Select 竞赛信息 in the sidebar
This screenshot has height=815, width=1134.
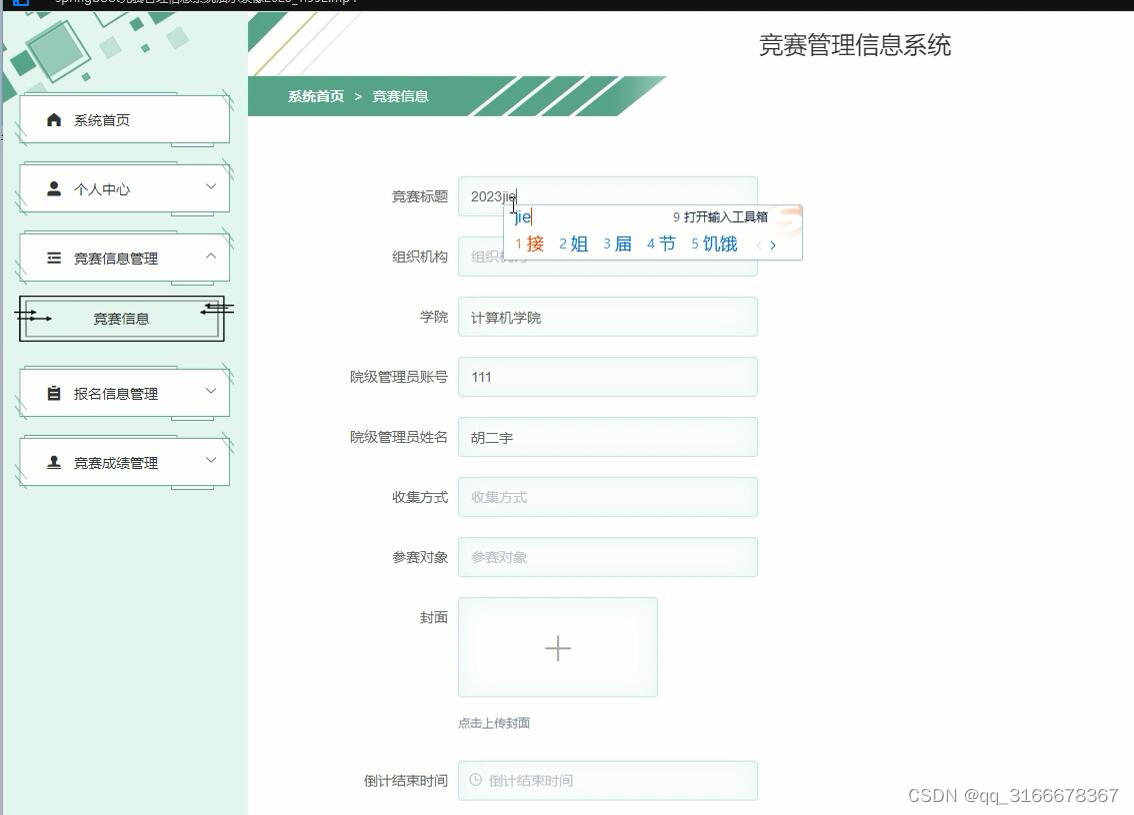[x=123, y=318]
